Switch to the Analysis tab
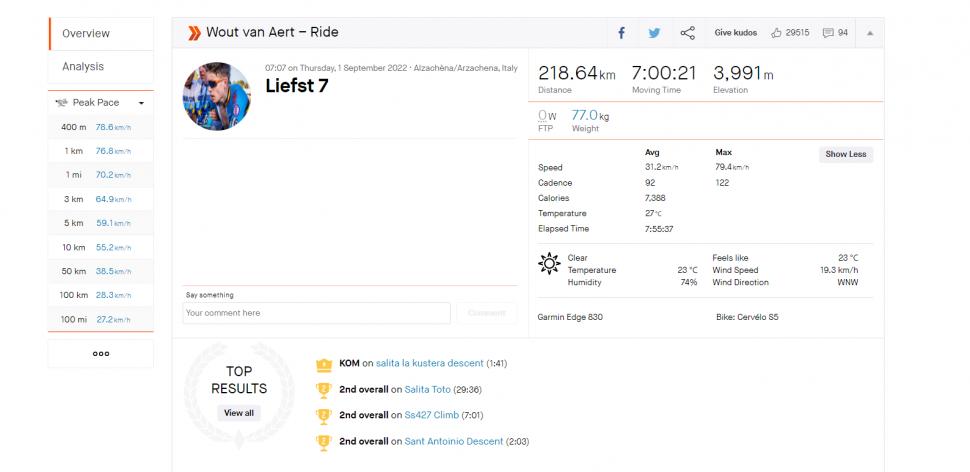The image size is (970, 472). point(101,67)
